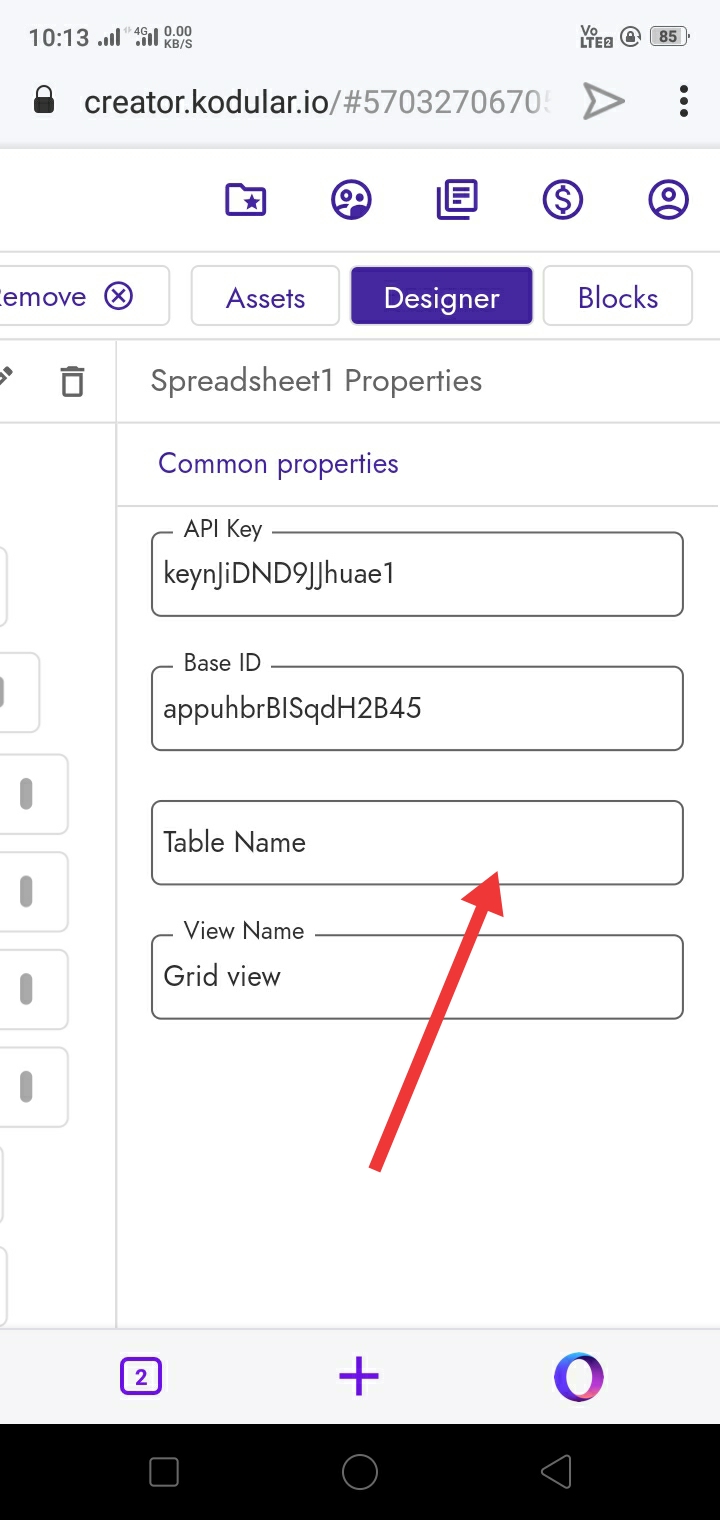Open the account profile icon
The image size is (720, 1520).
tap(669, 200)
